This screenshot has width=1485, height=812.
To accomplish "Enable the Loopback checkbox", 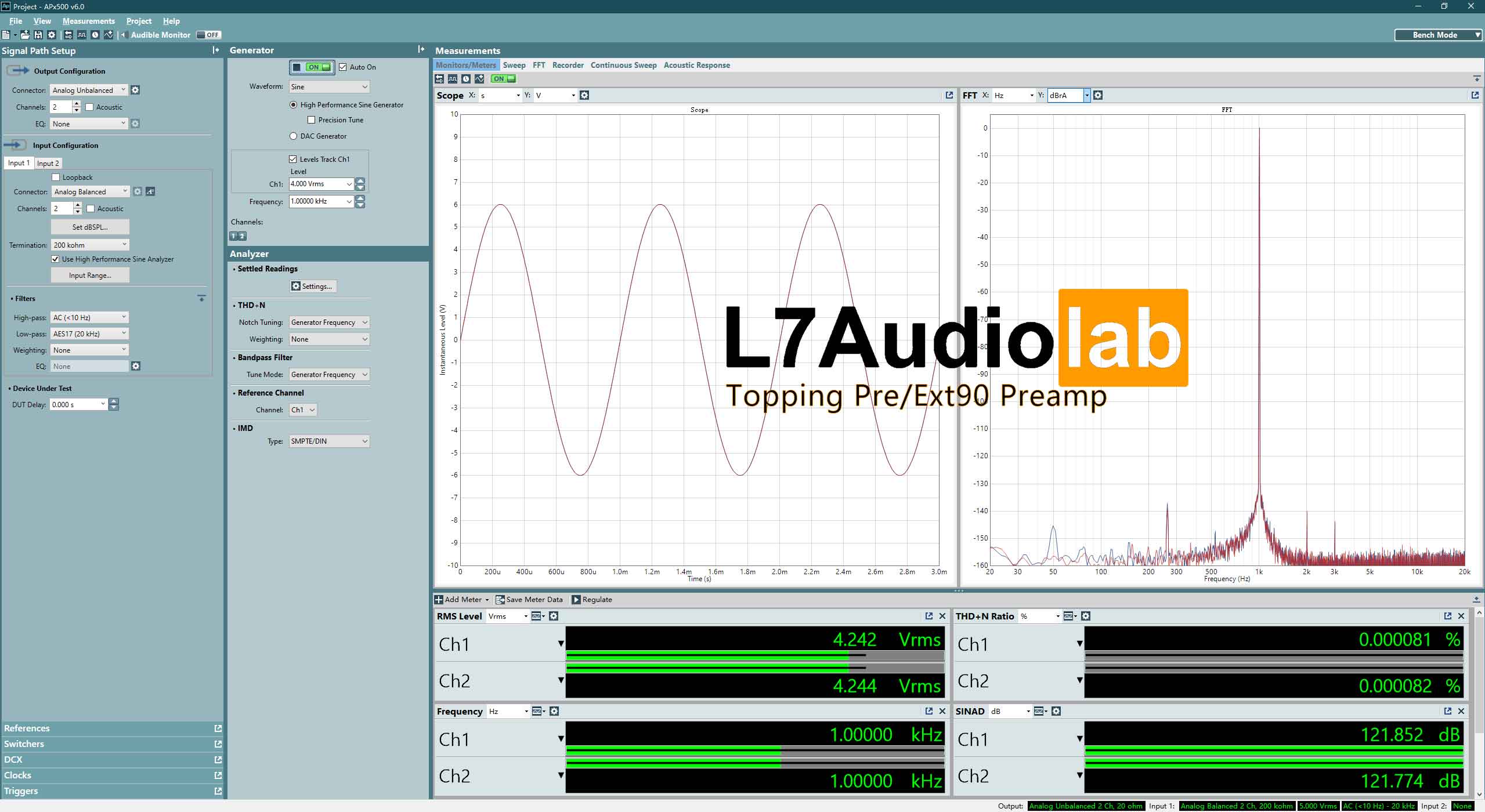I will tap(56, 177).
